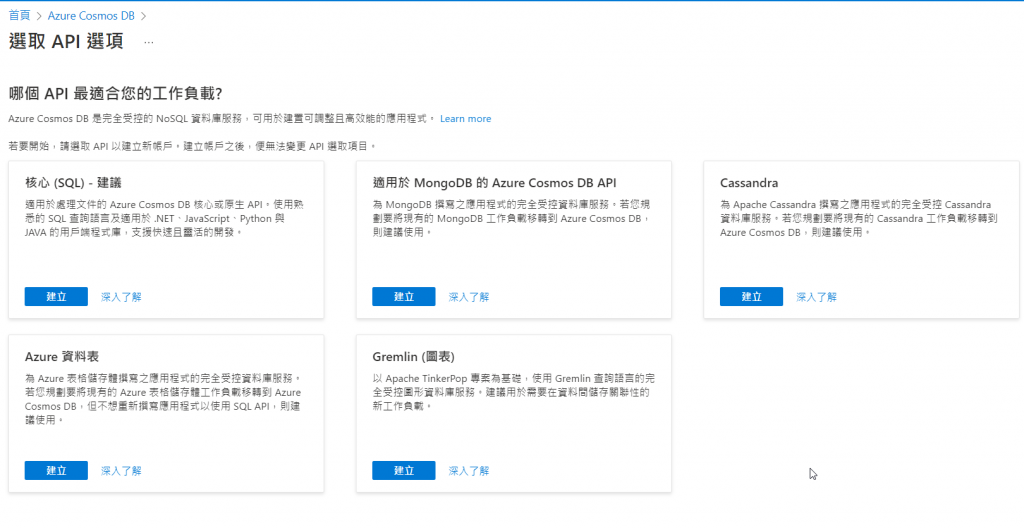Go to Azure Cosmos DB breadcrumb

point(91,15)
